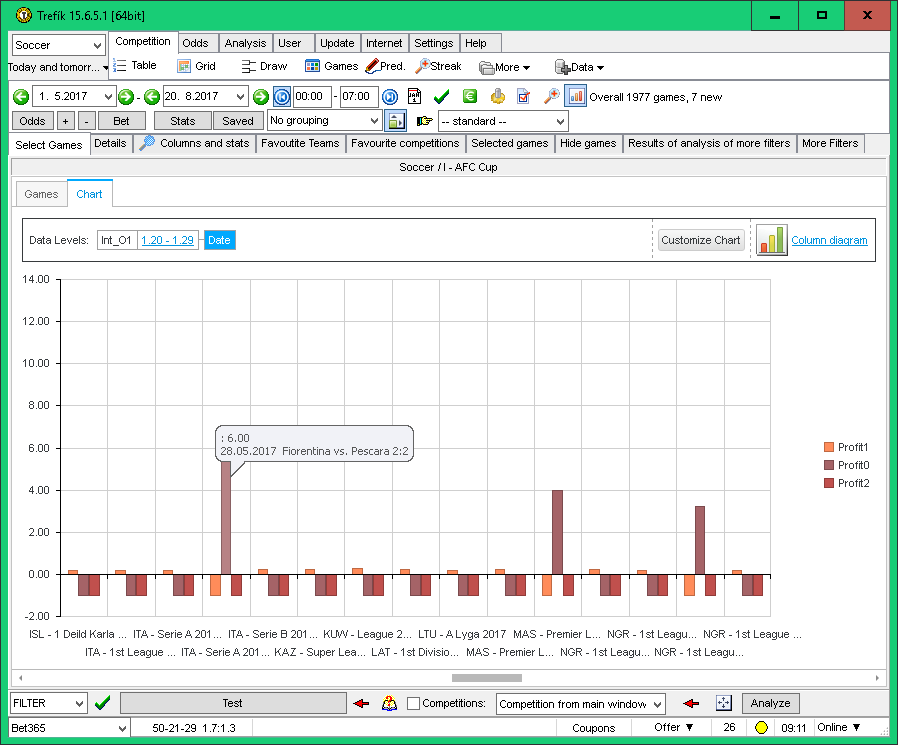Click the green filter checkmark beside FILTER

point(102,703)
